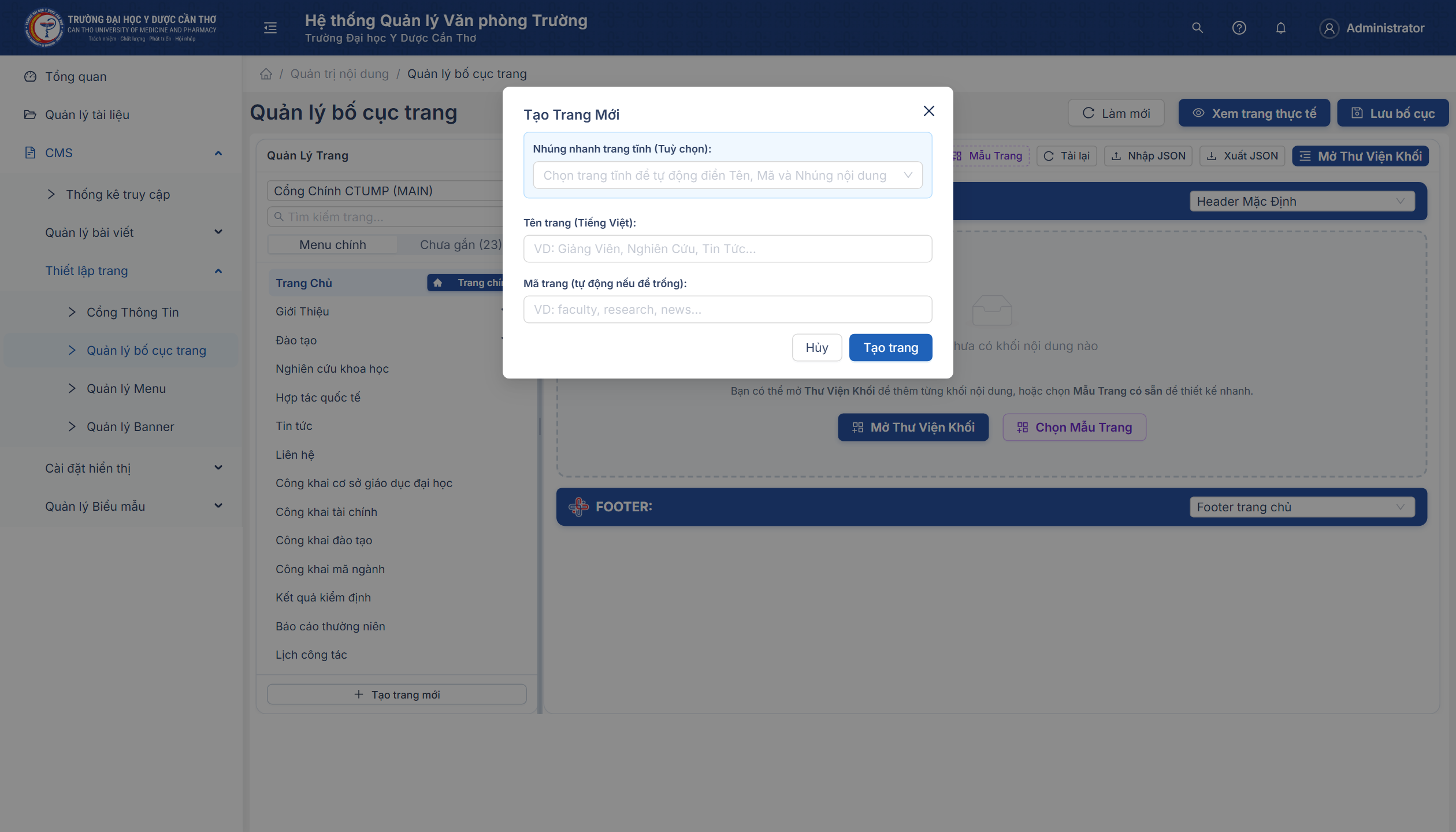Collapse the CMS sidebar section
The height and width of the screenshot is (832, 1456).
(121, 153)
